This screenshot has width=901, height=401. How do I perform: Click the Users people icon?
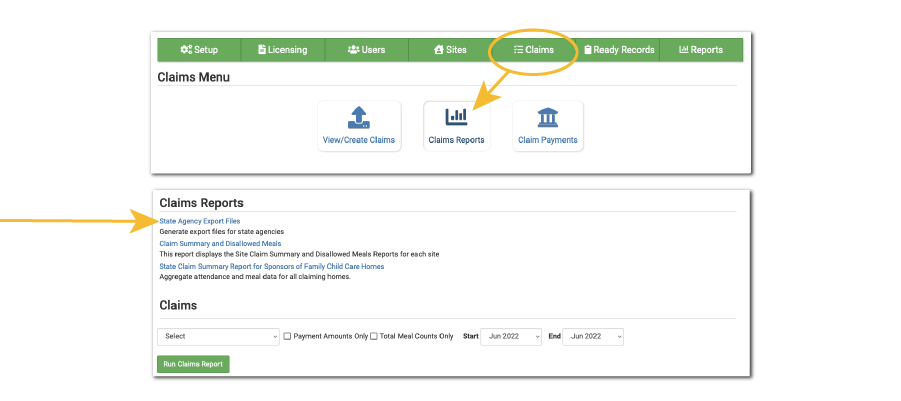pos(353,50)
